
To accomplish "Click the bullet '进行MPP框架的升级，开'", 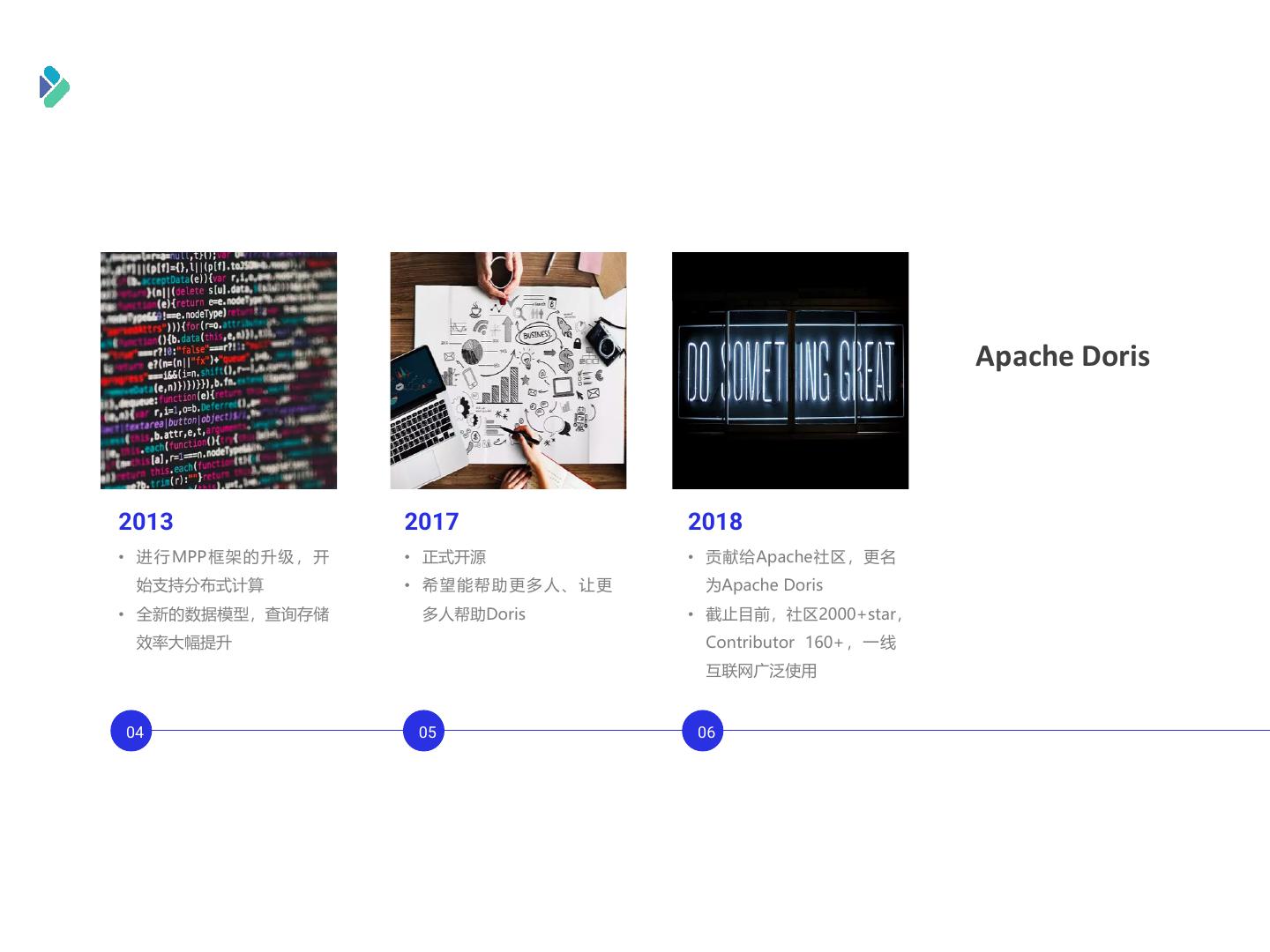I will click(x=233, y=557).
